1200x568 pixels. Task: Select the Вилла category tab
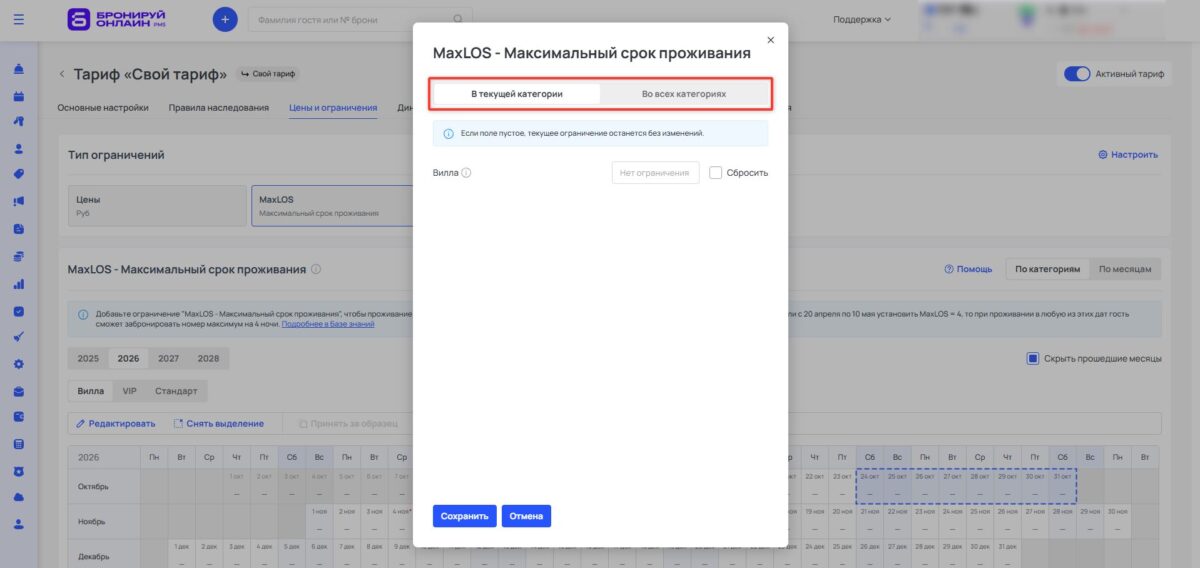pyautogui.click(x=91, y=391)
